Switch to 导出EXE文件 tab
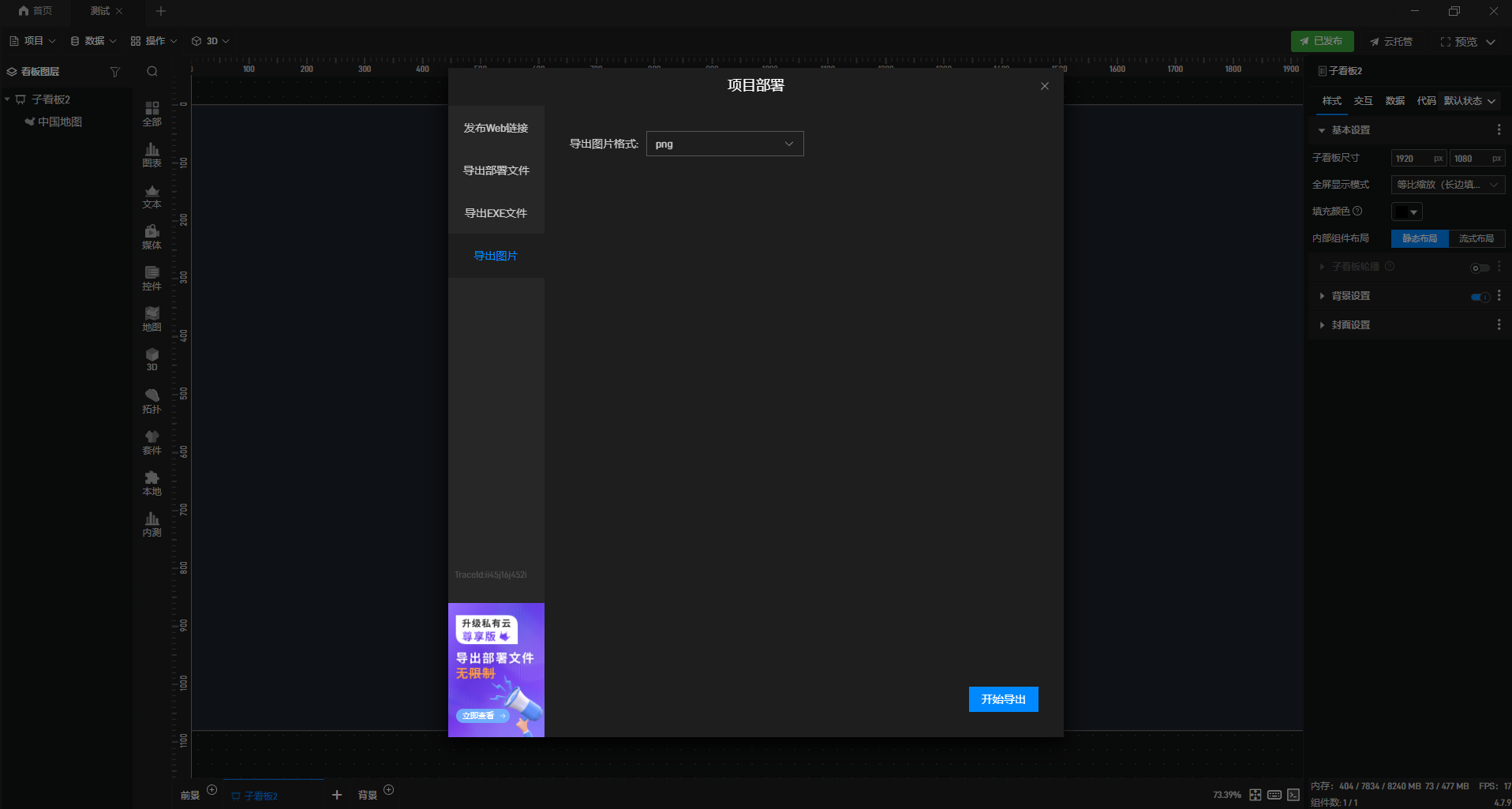 [x=496, y=213]
